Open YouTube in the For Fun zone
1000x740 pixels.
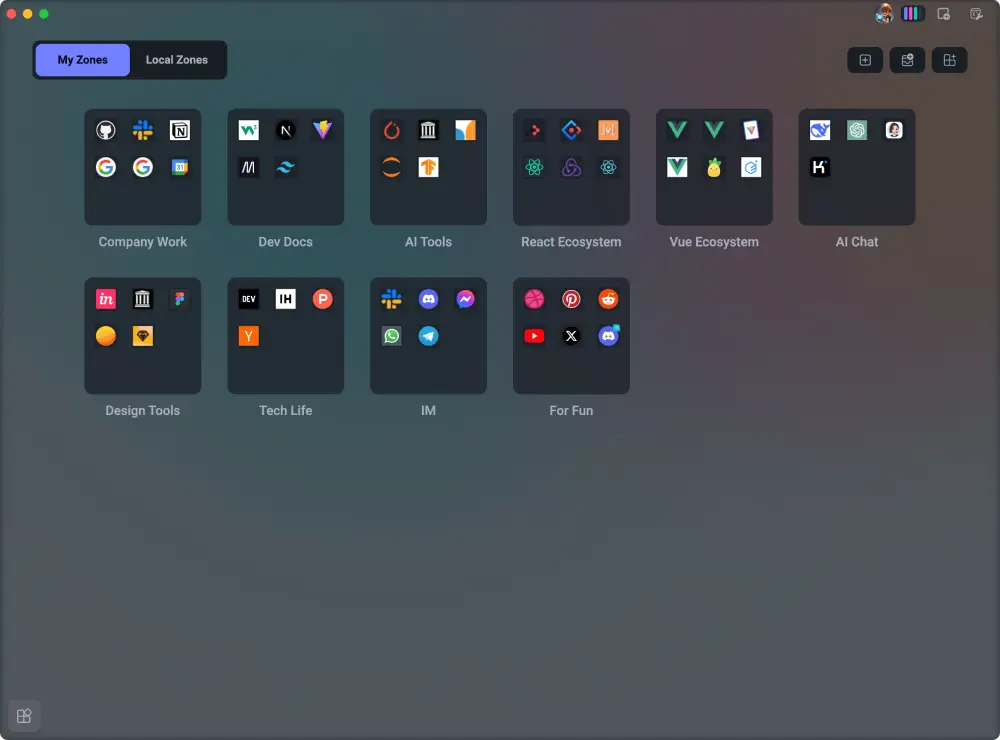[534, 336]
